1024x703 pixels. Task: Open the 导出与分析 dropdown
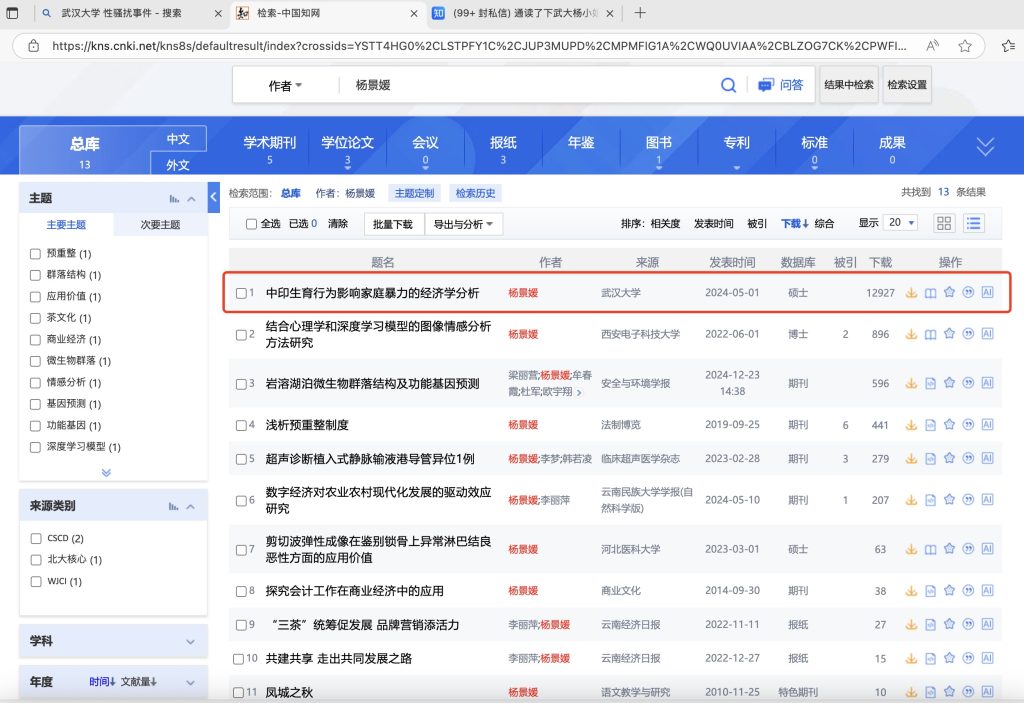pyautogui.click(x=464, y=224)
